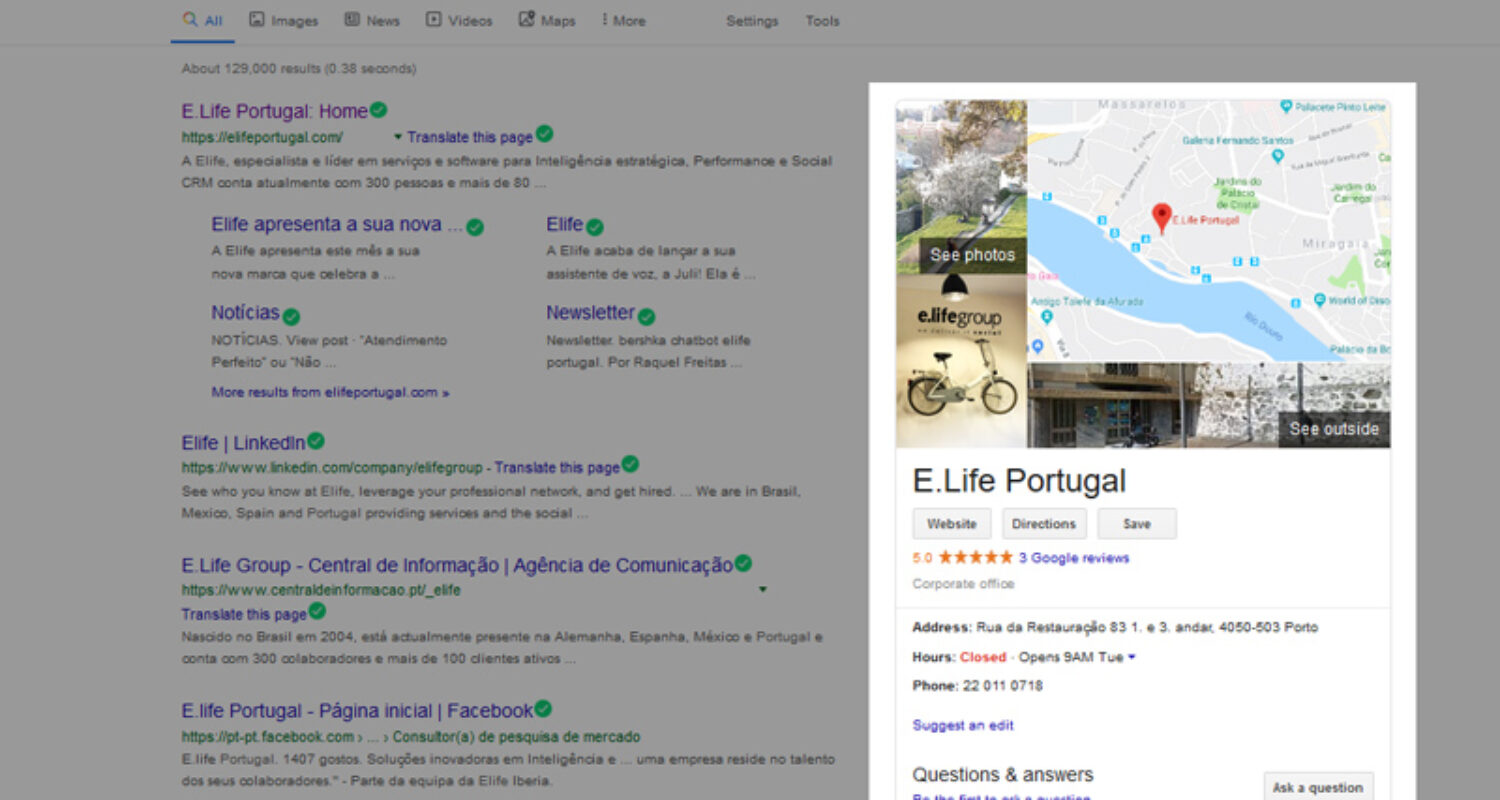Open E.life Portugal Facebook page result
Viewport: 1500px width, 800px height.
click(357, 711)
